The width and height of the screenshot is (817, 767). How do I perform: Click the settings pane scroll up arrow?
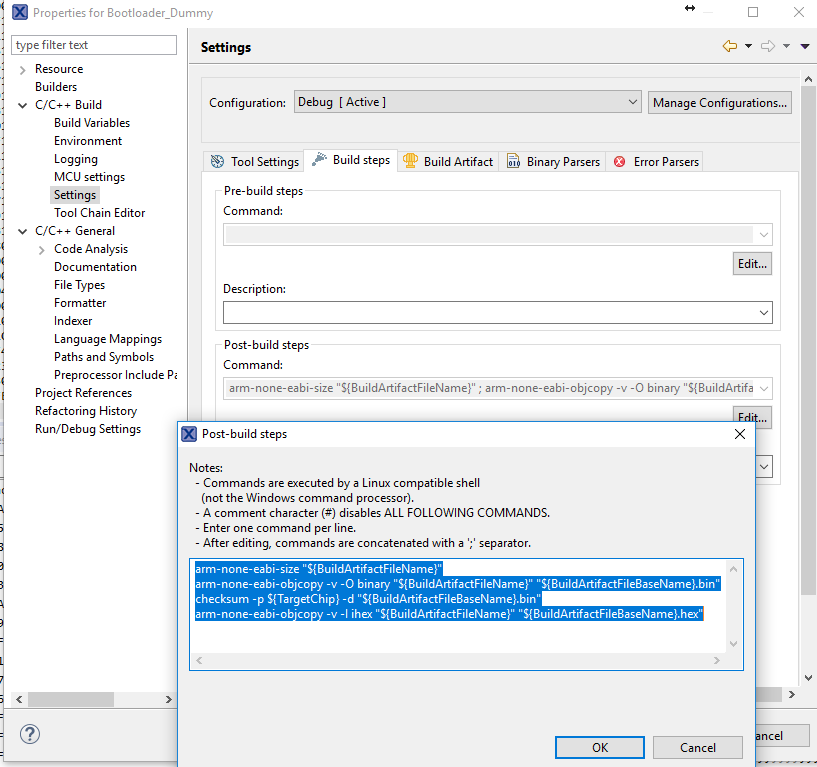point(808,79)
